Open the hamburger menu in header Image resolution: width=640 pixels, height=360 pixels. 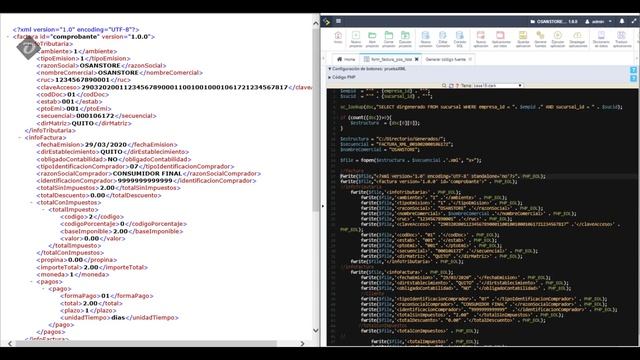point(338,21)
